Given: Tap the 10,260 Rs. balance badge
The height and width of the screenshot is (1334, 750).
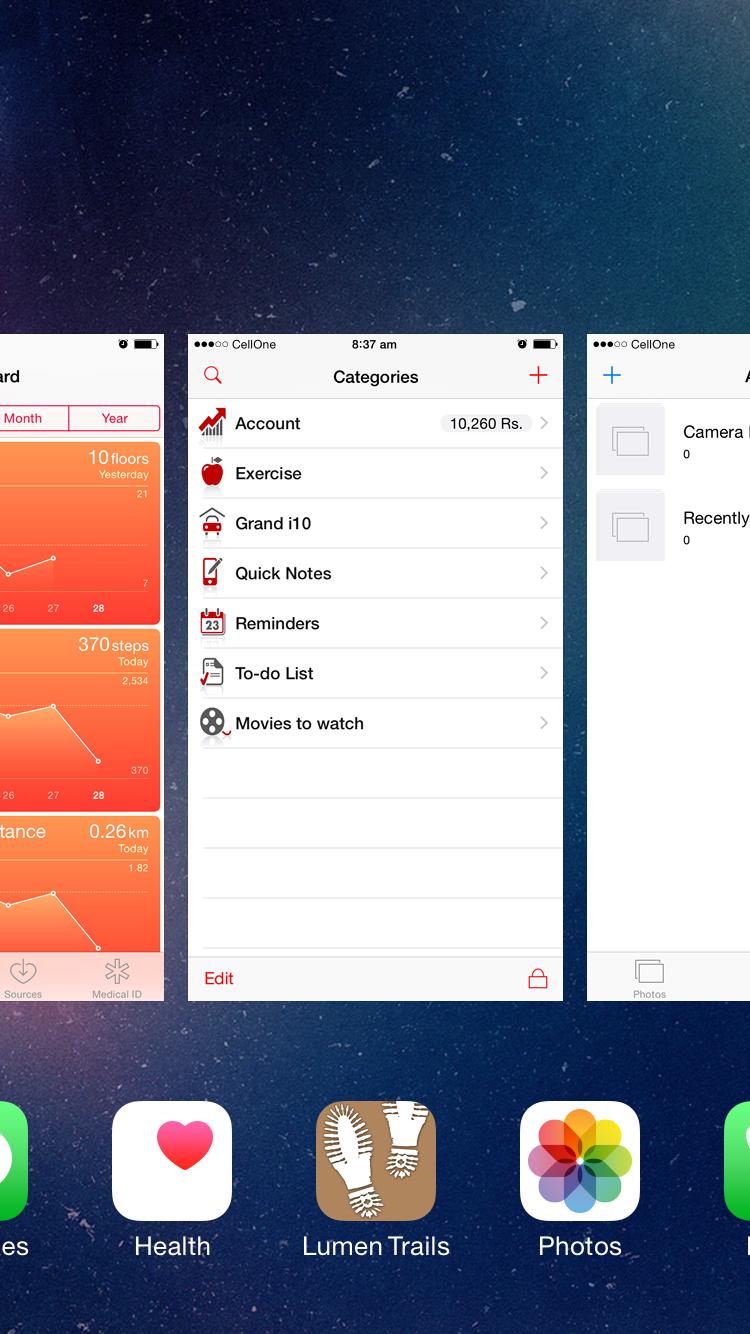Looking at the screenshot, I should pos(486,423).
